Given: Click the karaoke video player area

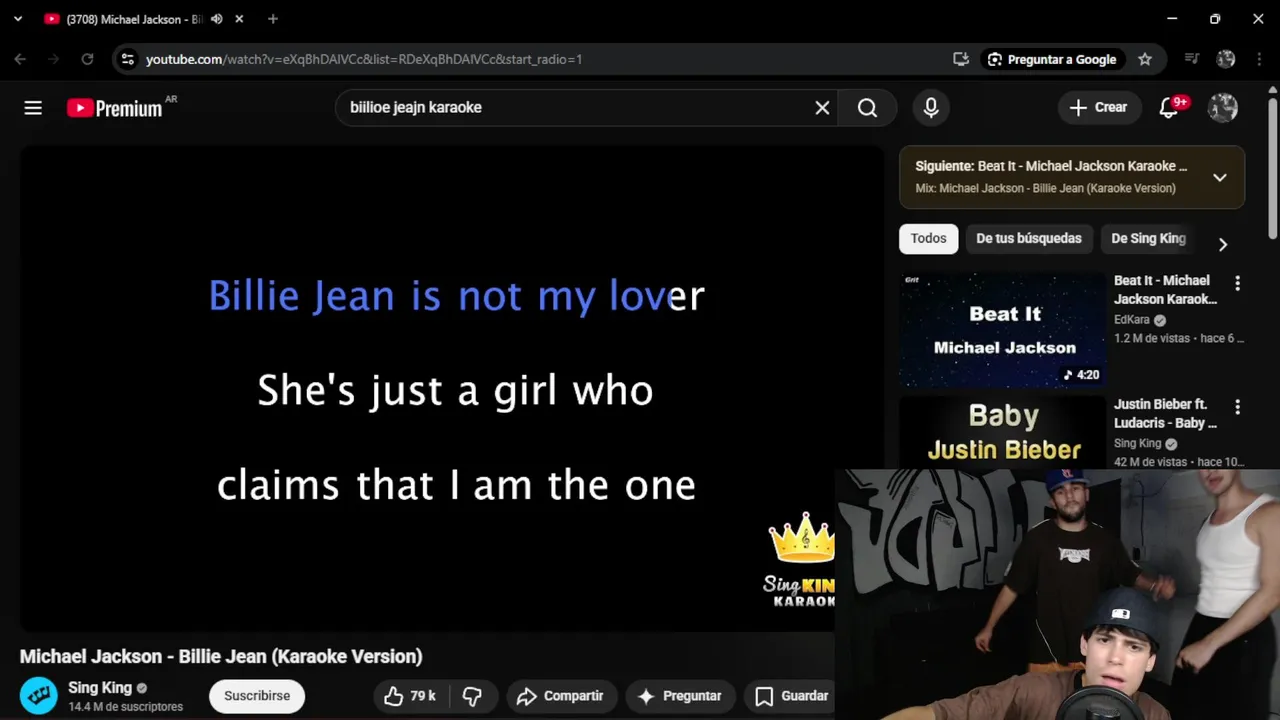Looking at the screenshot, I should coord(451,388).
